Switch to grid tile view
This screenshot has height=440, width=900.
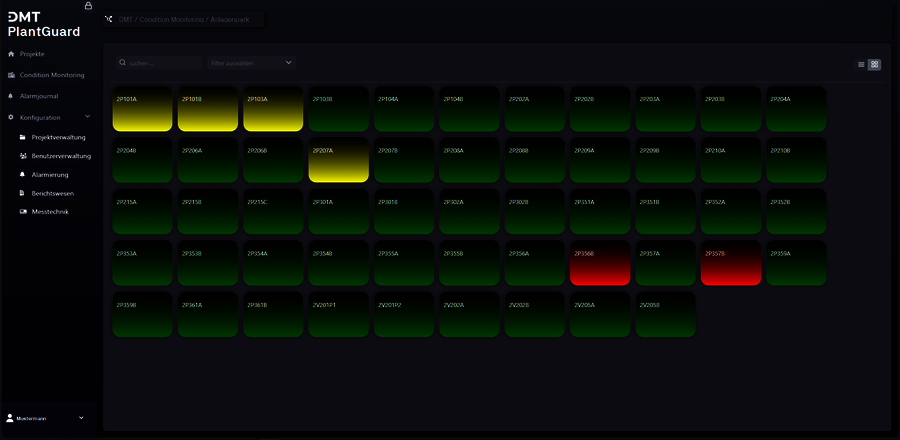coord(874,64)
